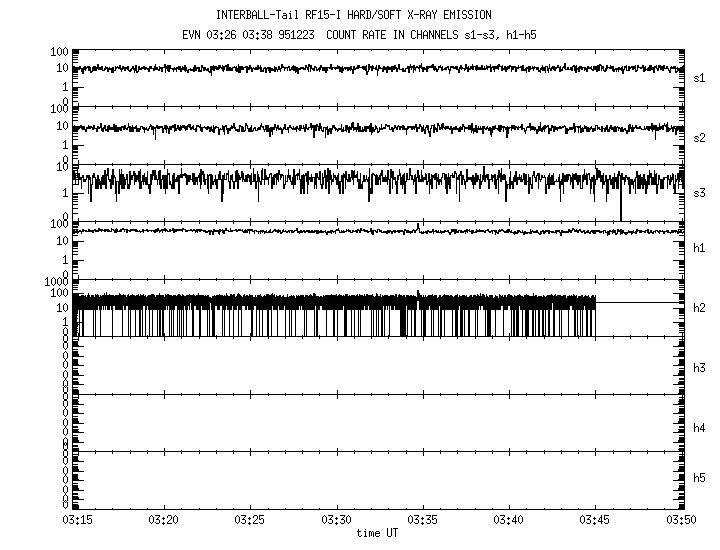Image resolution: width=720 pixels, height=550 pixels.
Task: Click the INTERBALL-Tail RF15-I title text
Action: 367,15
